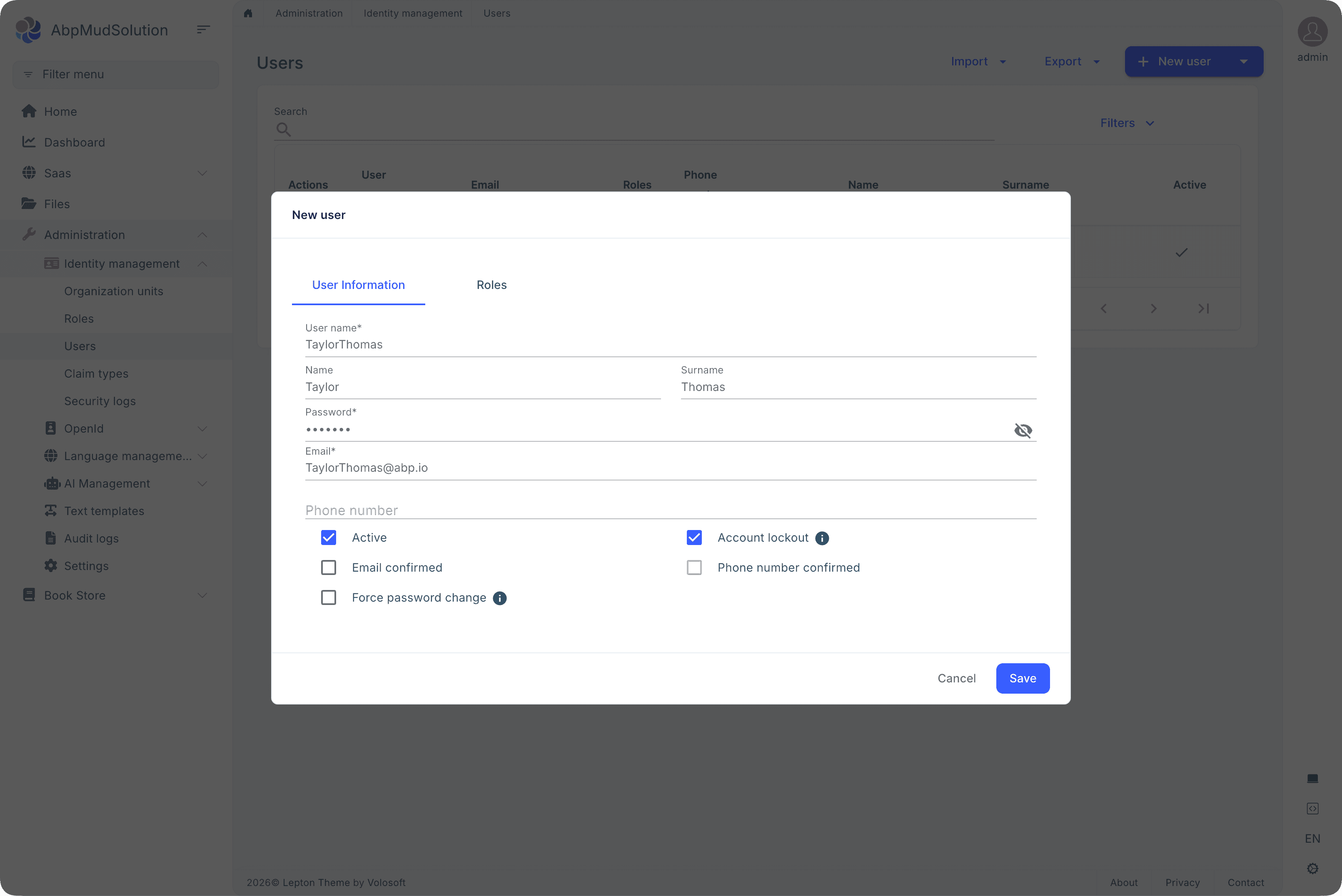Click the Files folder icon
This screenshot has width=1342, height=896.
coord(29,204)
